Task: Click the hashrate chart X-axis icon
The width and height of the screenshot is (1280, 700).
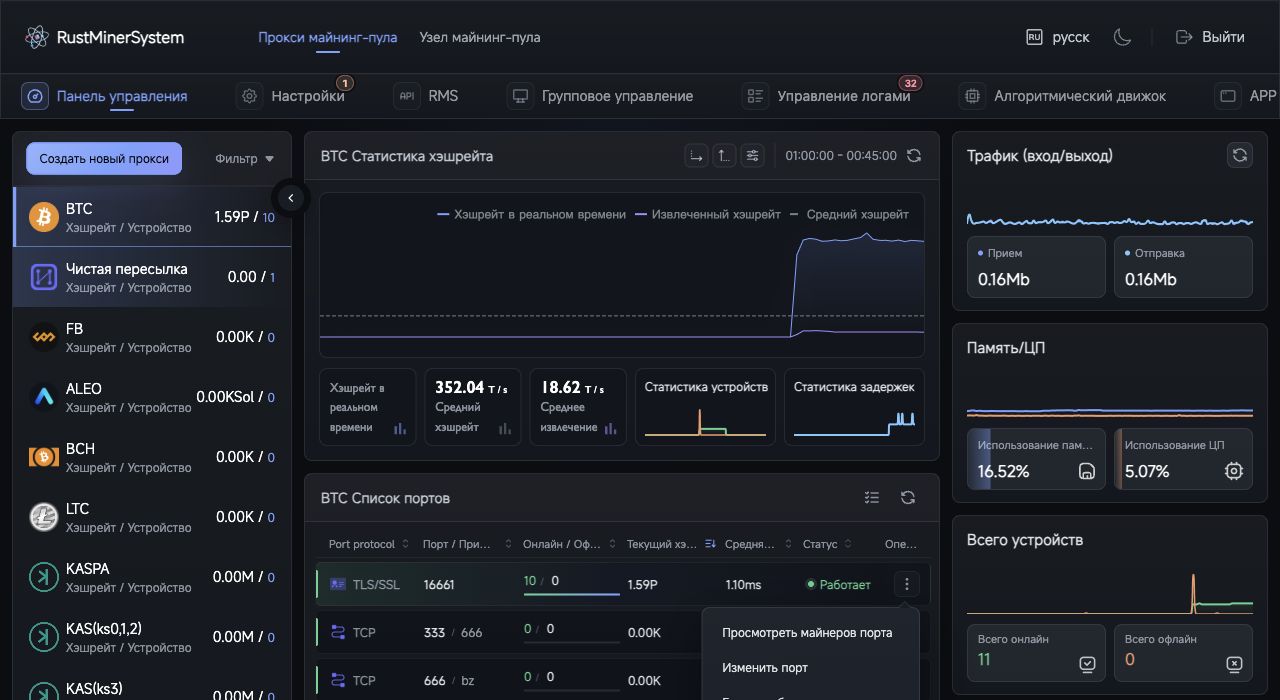Action: click(x=696, y=156)
